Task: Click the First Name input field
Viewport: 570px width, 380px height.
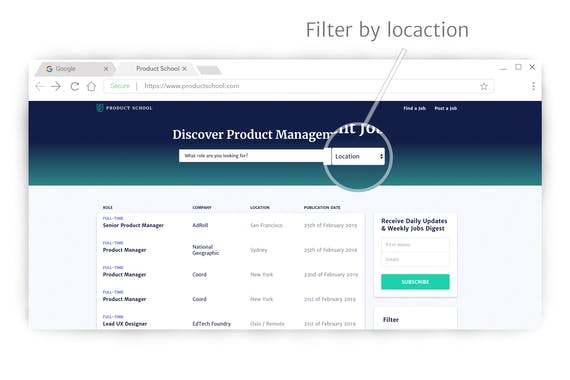Action: pyautogui.click(x=415, y=245)
